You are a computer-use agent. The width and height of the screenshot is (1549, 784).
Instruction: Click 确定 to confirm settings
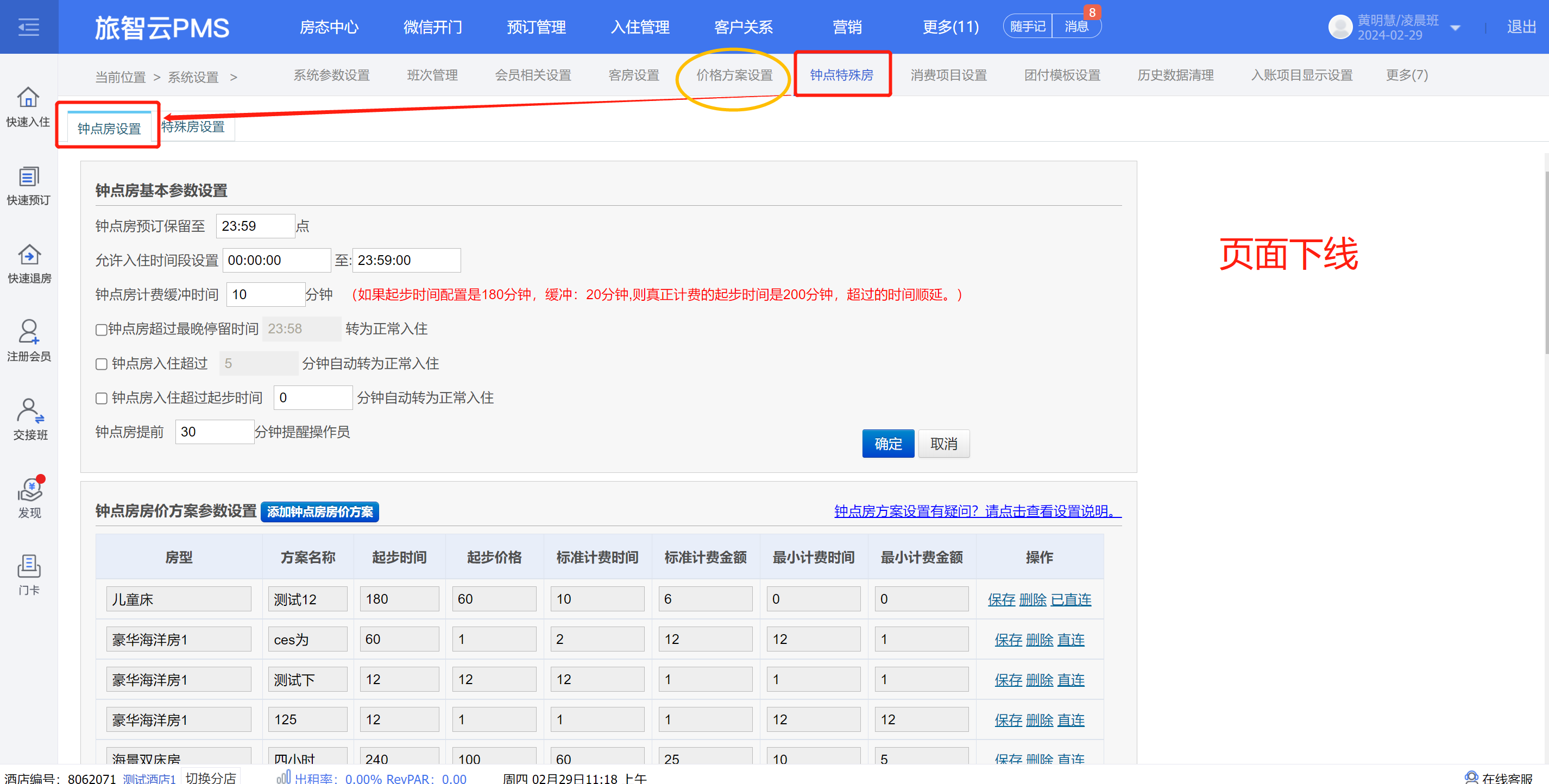point(888,444)
